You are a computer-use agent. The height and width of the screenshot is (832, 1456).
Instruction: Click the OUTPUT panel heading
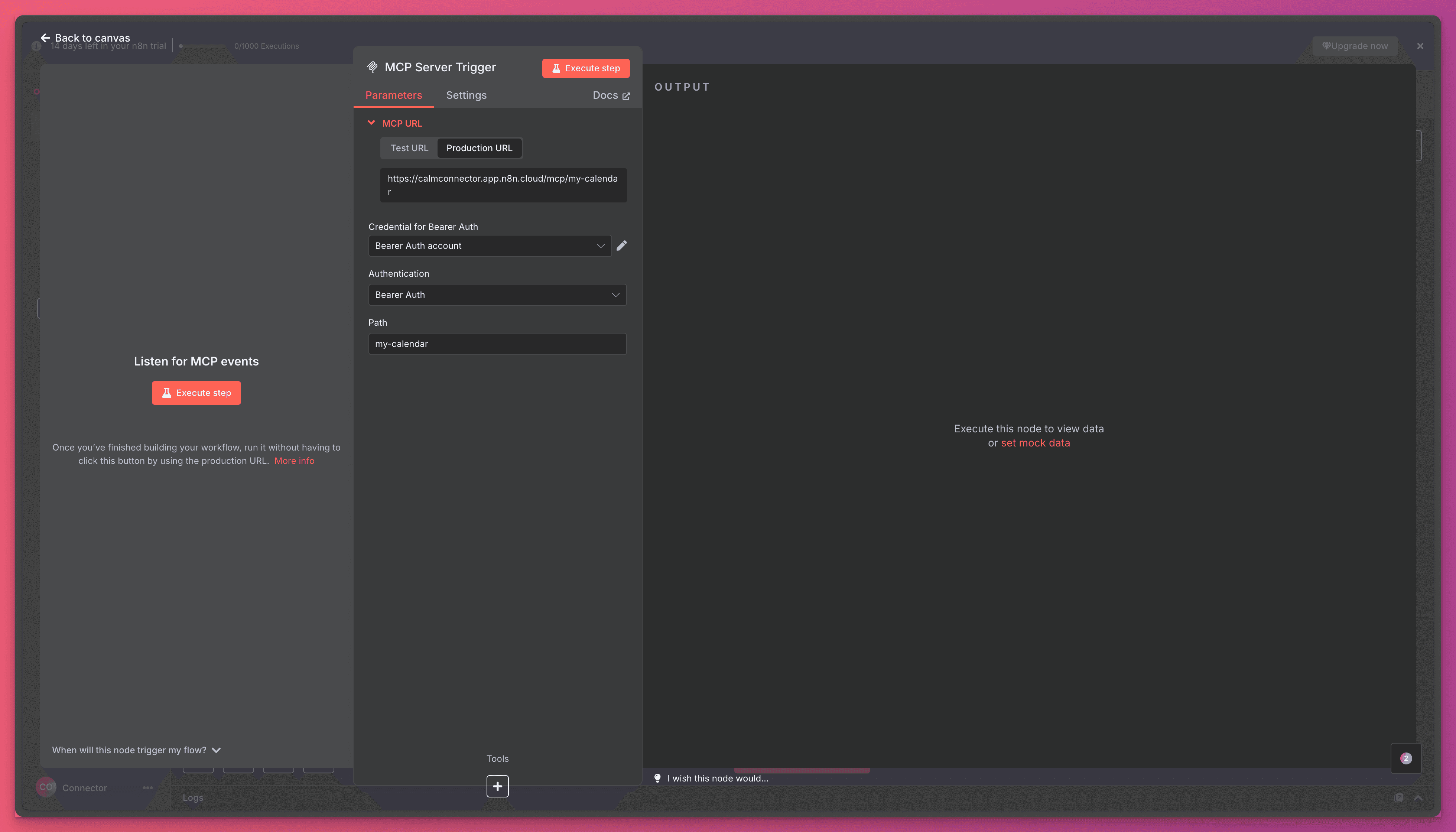682,87
